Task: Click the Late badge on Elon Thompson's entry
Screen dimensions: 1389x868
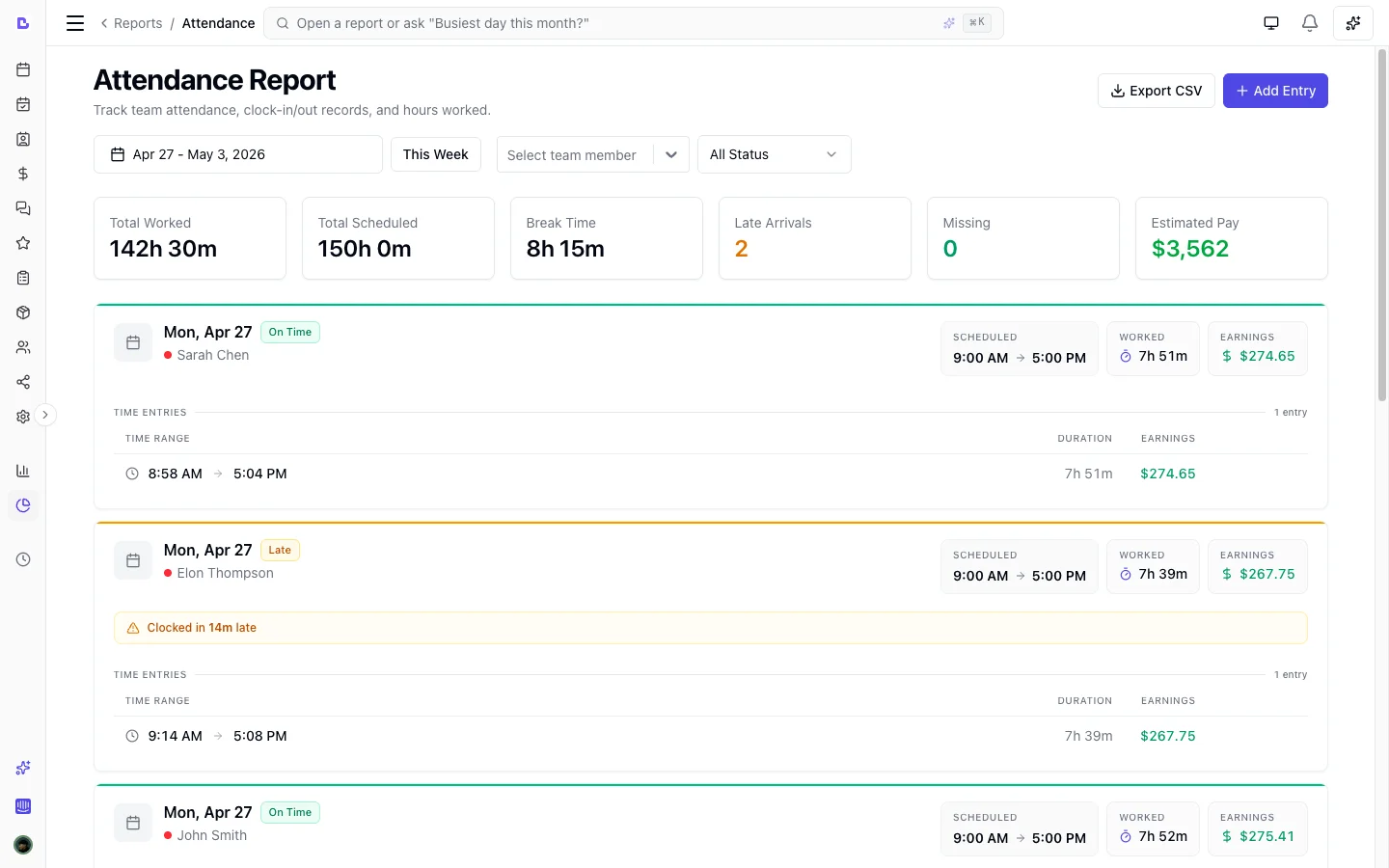Action: pos(280,550)
